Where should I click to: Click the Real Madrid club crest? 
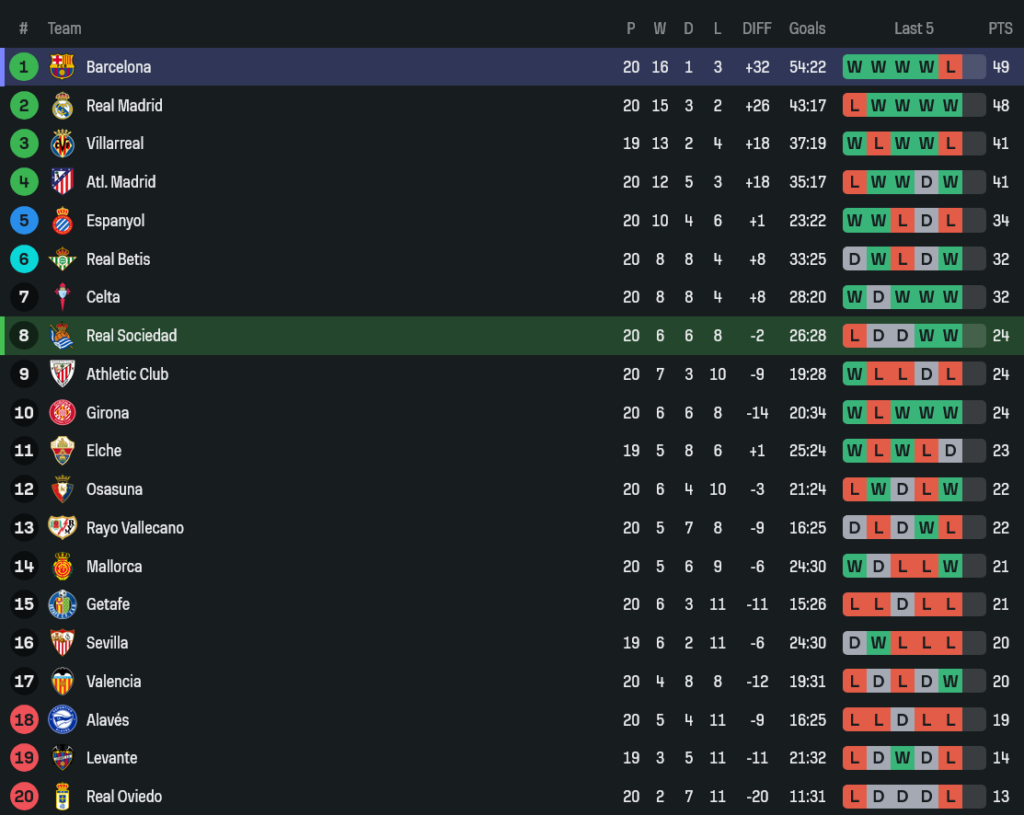[62, 105]
